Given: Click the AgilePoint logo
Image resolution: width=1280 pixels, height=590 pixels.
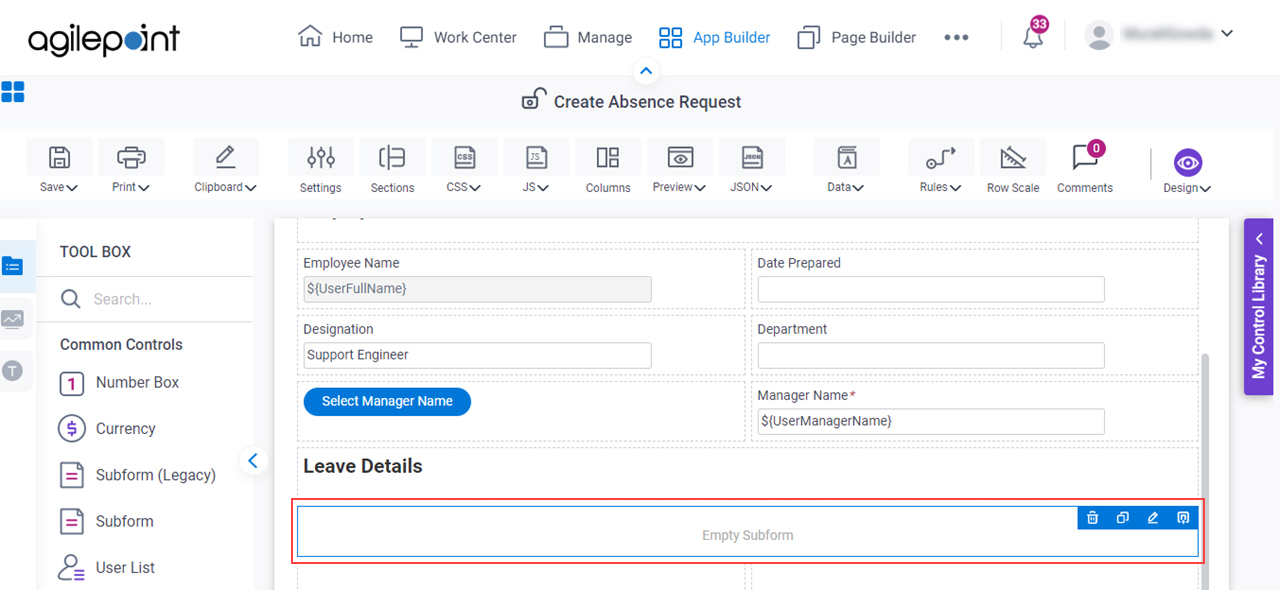Looking at the screenshot, I should [x=104, y=39].
